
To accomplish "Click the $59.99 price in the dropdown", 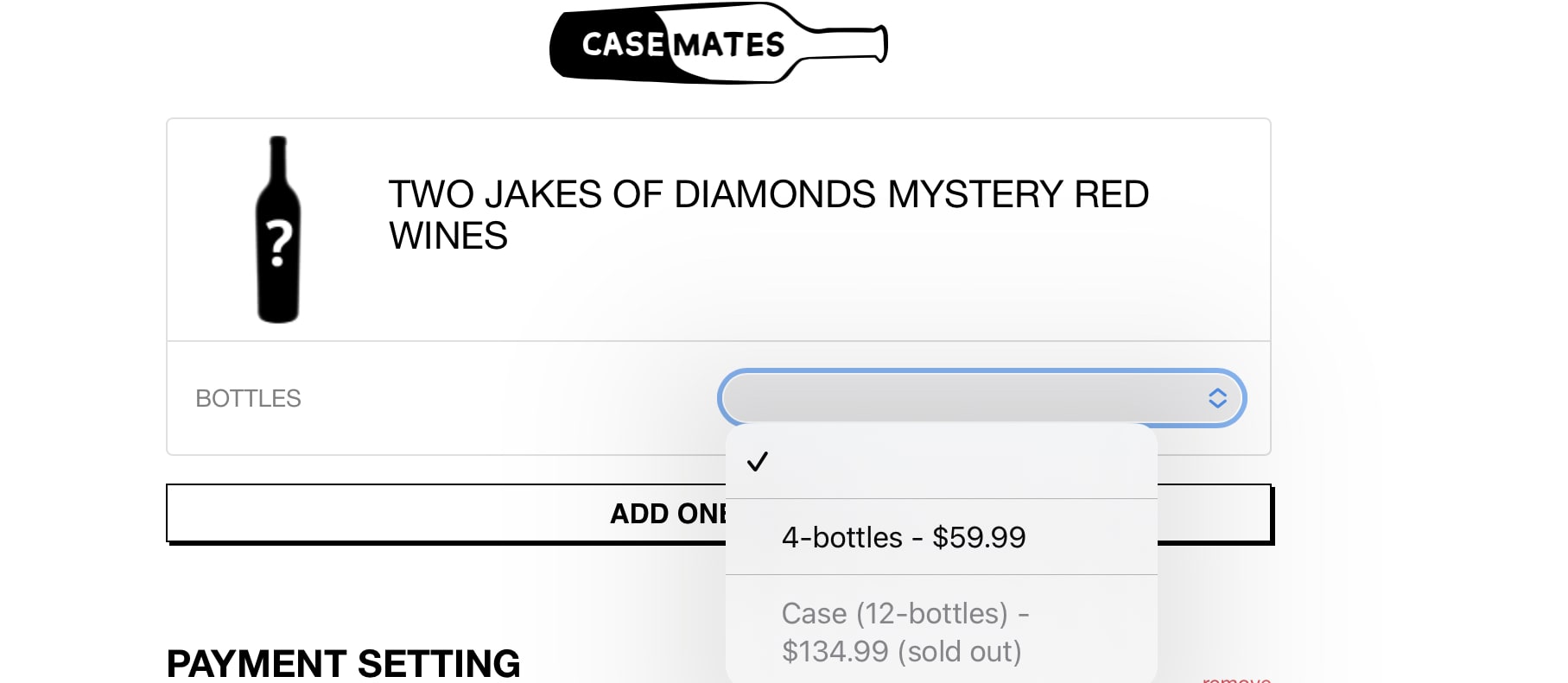I will (979, 537).
